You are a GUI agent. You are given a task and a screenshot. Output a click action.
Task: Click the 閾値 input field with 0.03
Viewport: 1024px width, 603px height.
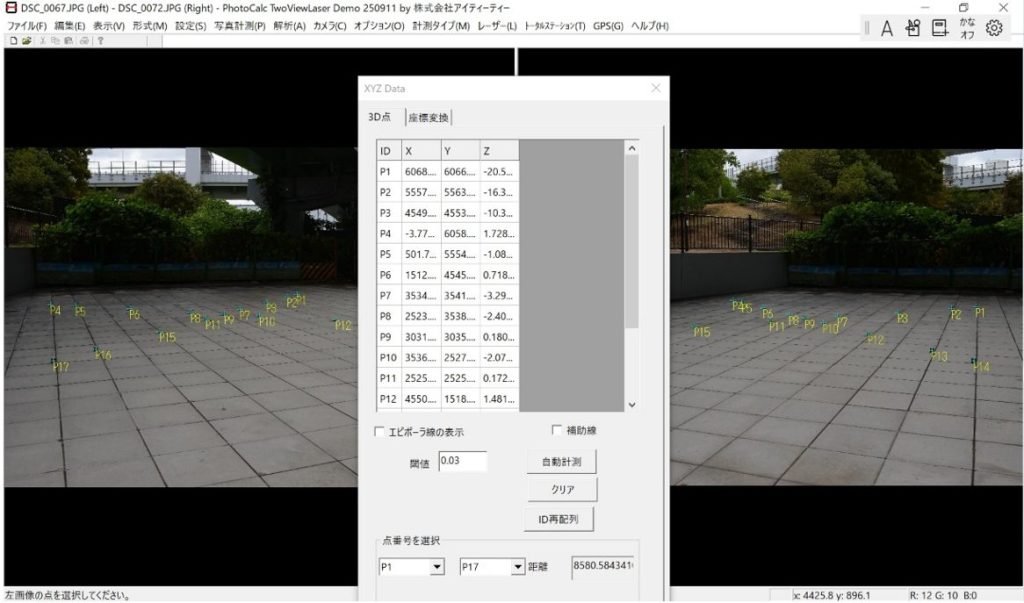[x=462, y=461]
